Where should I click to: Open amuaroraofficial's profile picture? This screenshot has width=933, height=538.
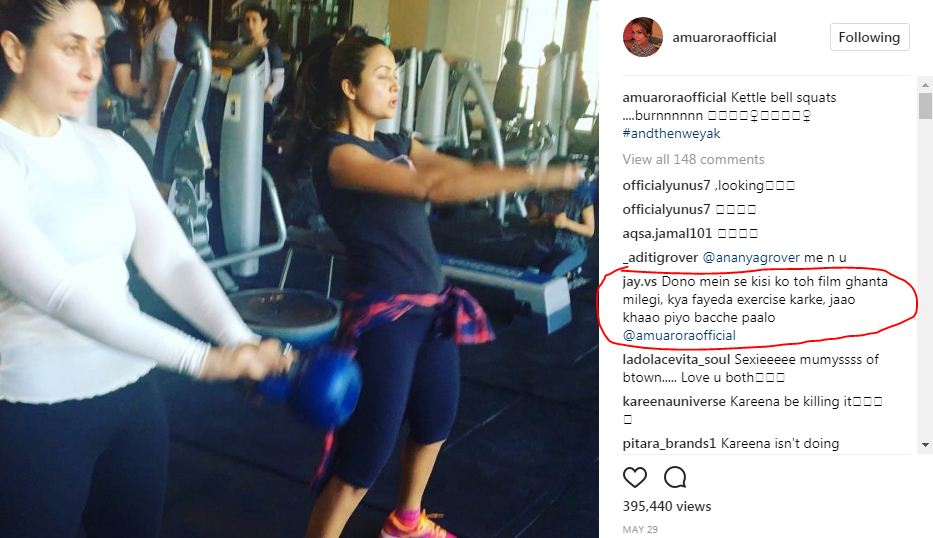[x=643, y=37]
